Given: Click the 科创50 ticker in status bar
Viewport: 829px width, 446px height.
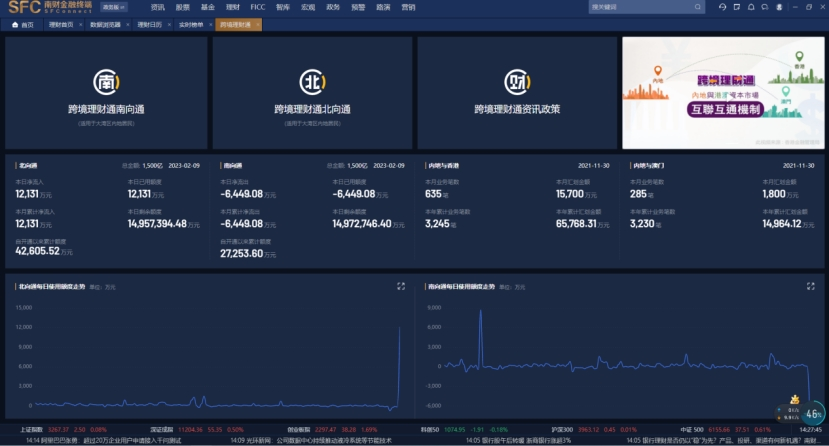Looking at the screenshot, I should point(464,430).
